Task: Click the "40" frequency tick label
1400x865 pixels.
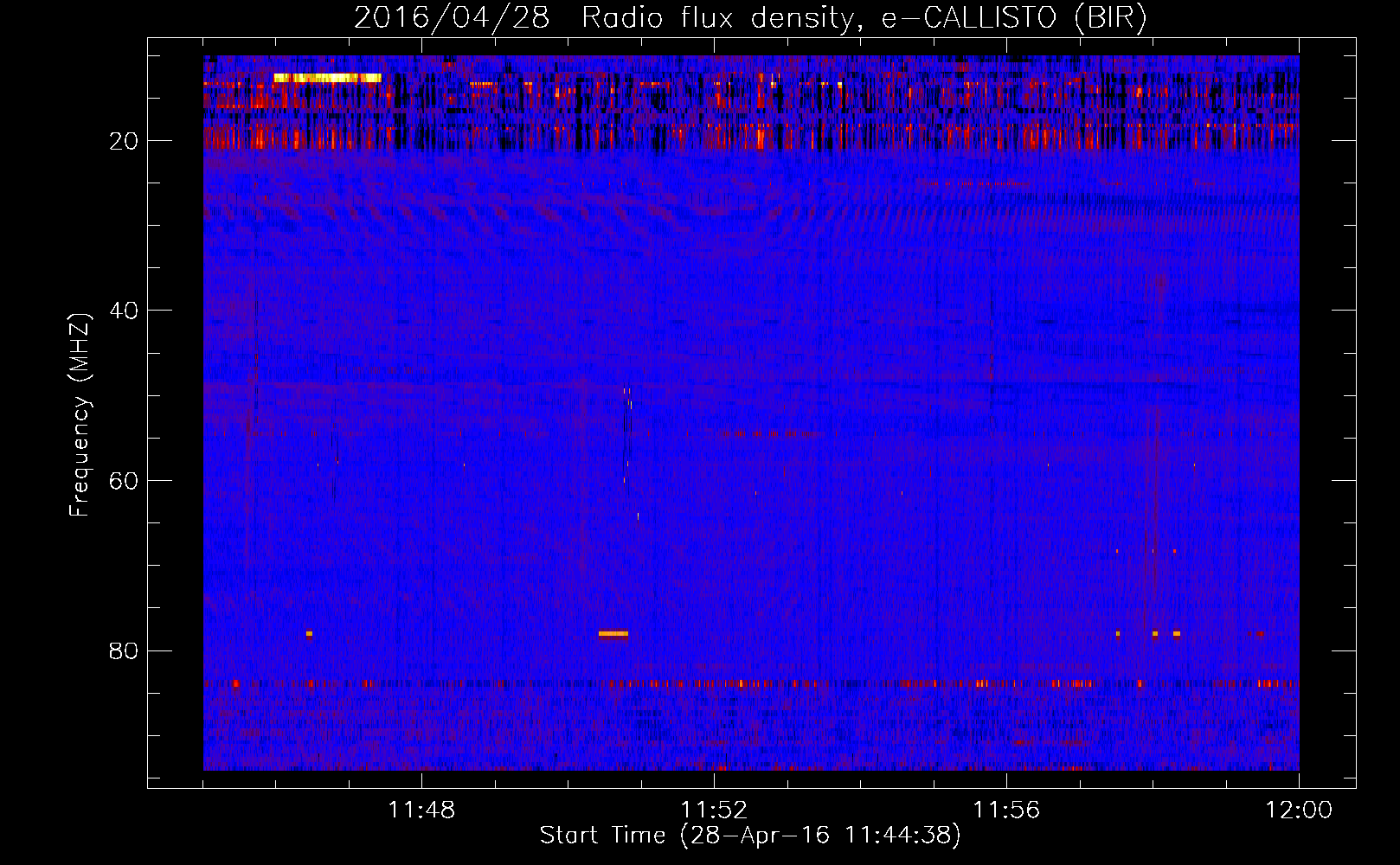Action: (x=125, y=311)
